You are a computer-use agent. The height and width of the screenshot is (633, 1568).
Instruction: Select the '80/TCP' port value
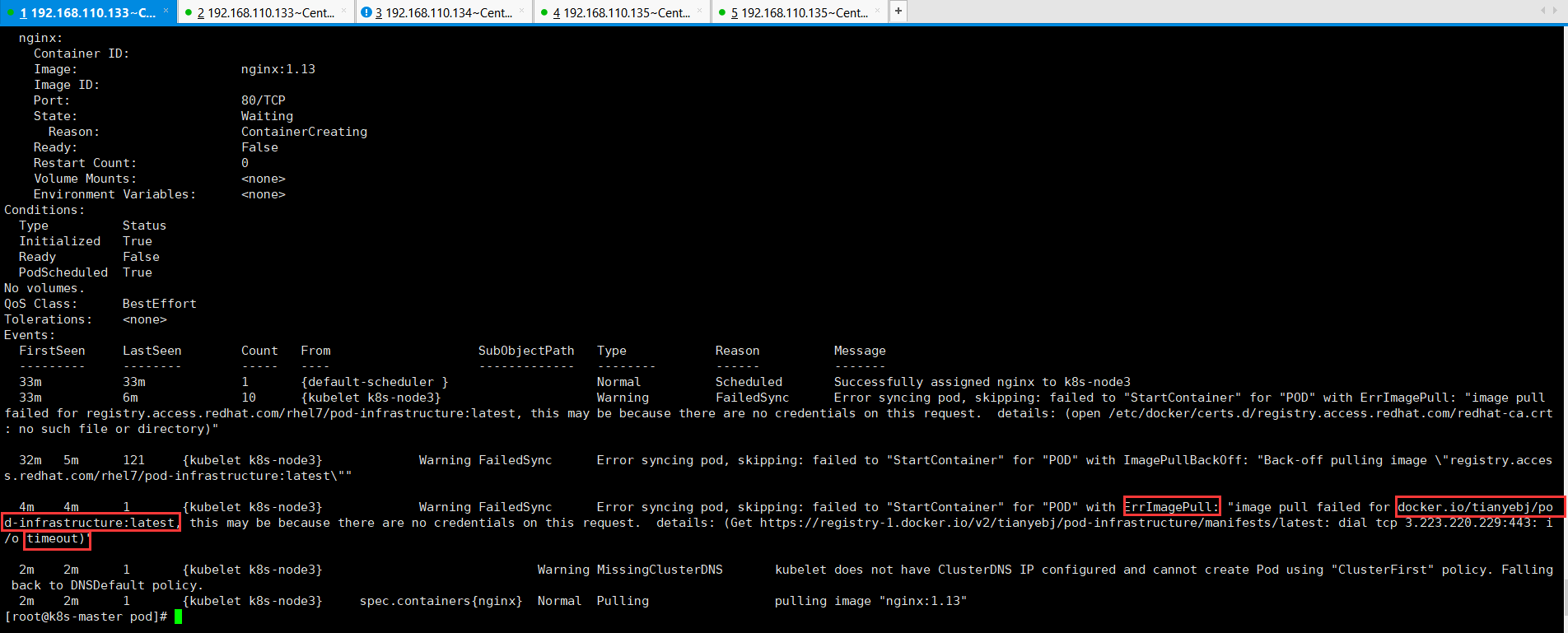click(x=264, y=100)
